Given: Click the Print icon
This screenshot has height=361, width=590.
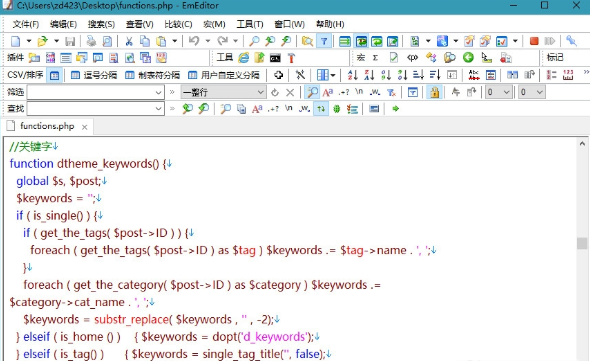Looking at the screenshot, I should [91, 41].
